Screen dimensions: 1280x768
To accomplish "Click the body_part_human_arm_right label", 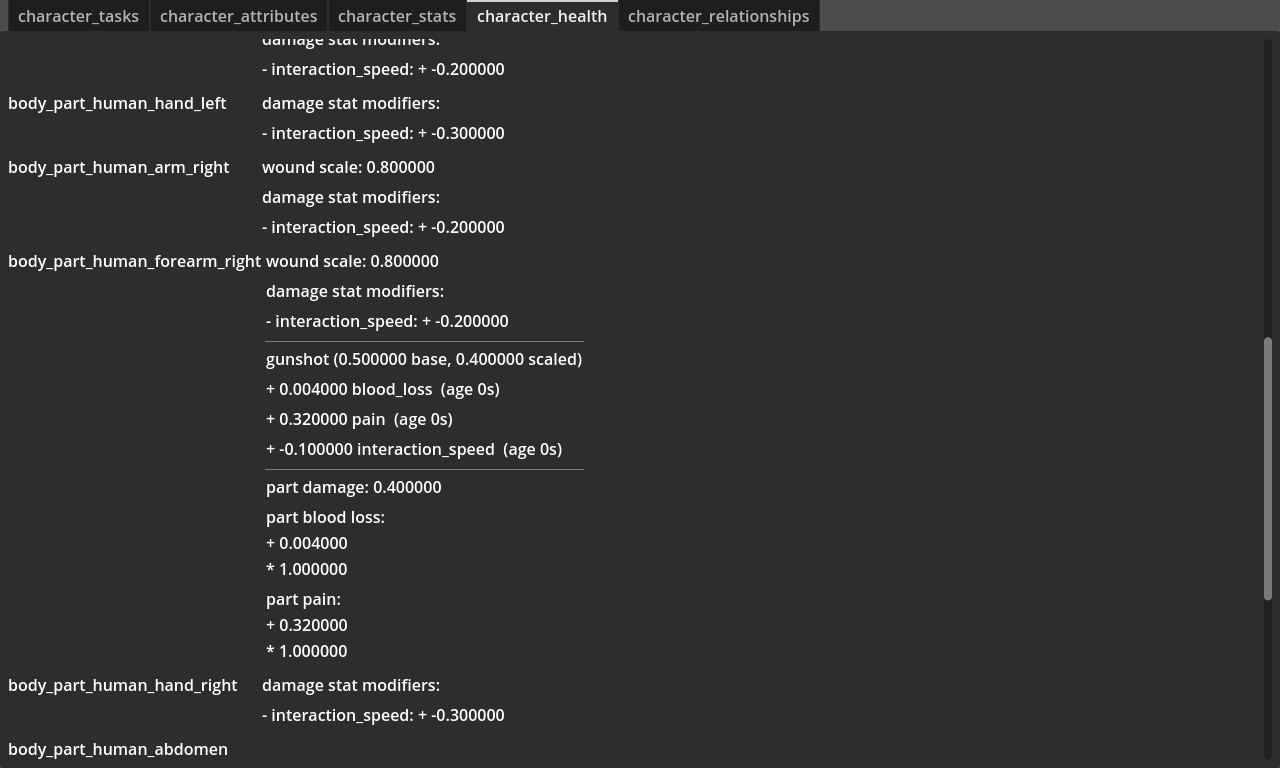I will (118, 167).
